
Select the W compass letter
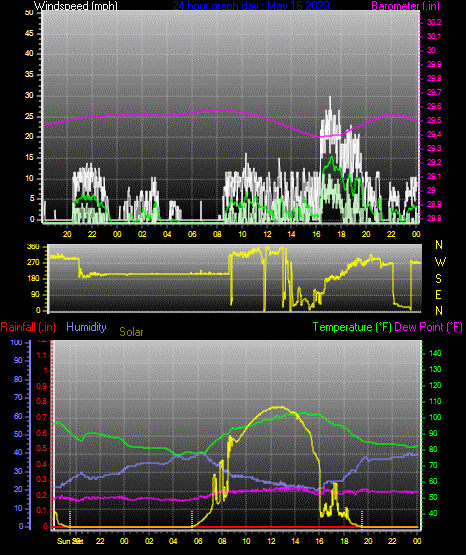click(440, 262)
